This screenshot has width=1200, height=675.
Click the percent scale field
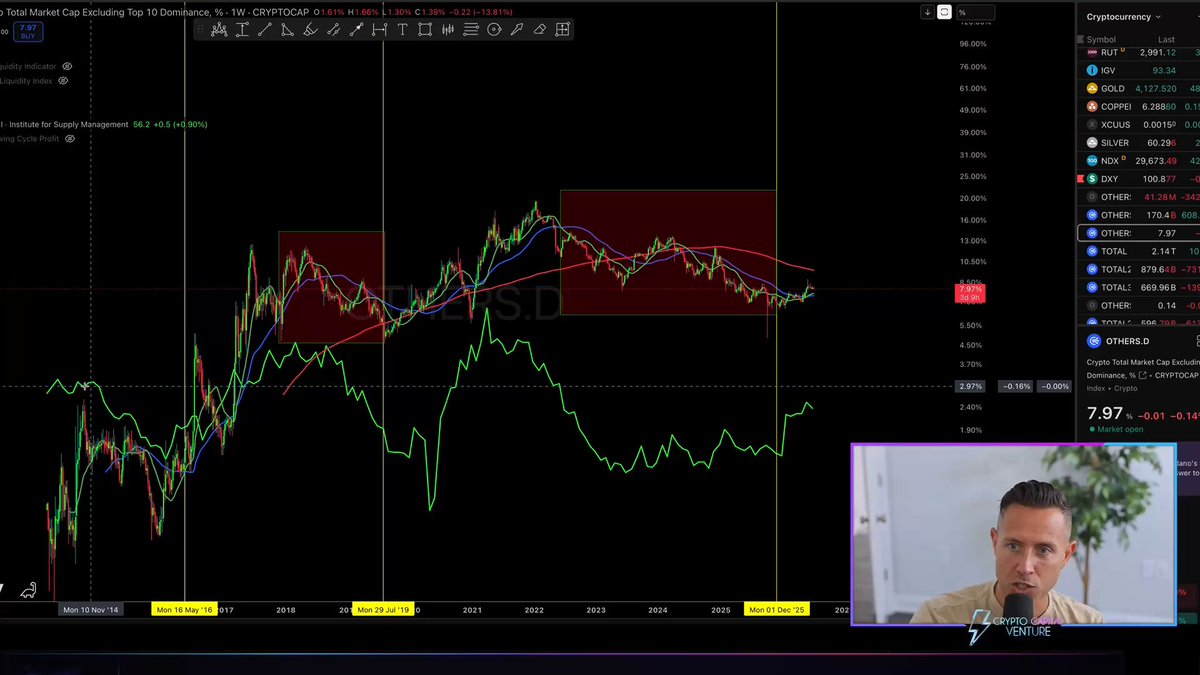(x=975, y=12)
